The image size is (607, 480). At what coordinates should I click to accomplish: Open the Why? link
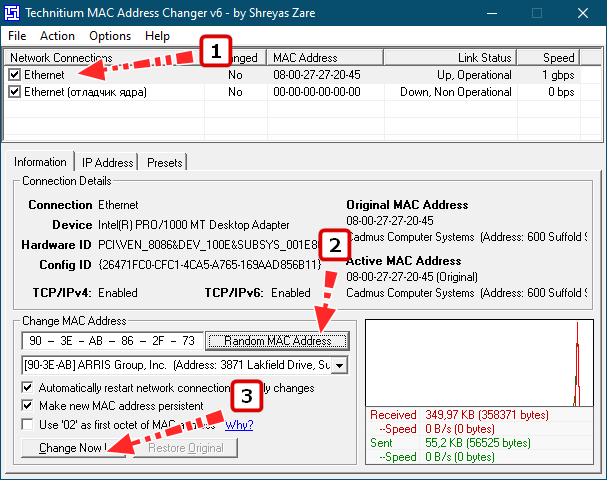coord(239,425)
